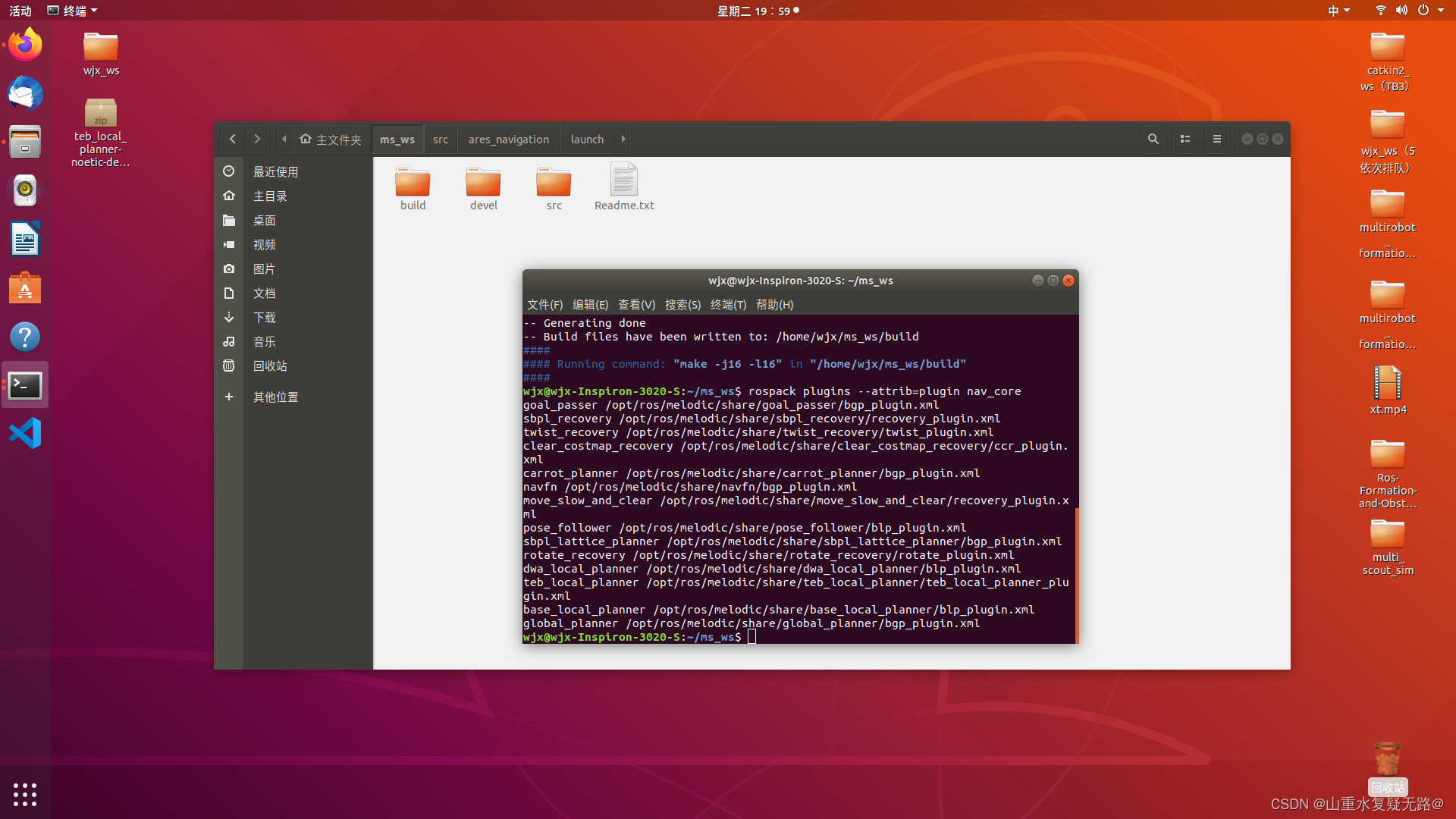Jump to launch path segment
The image size is (1456, 819).
click(x=587, y=139)
